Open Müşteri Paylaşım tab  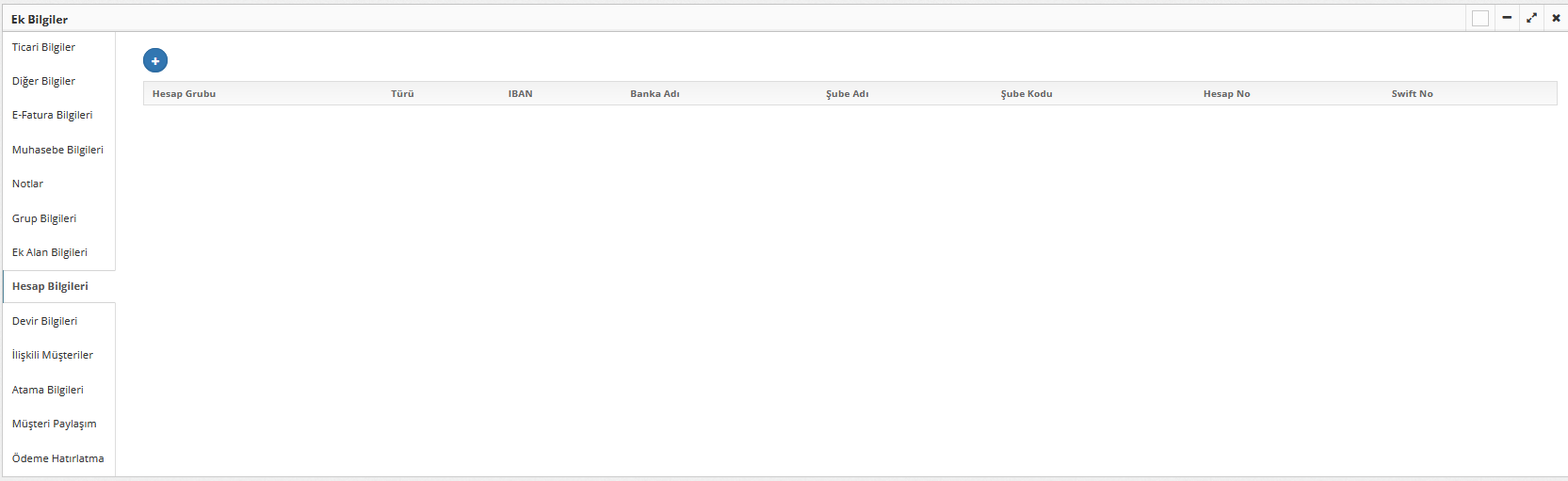pyautogui.click(x=55, y=424)
